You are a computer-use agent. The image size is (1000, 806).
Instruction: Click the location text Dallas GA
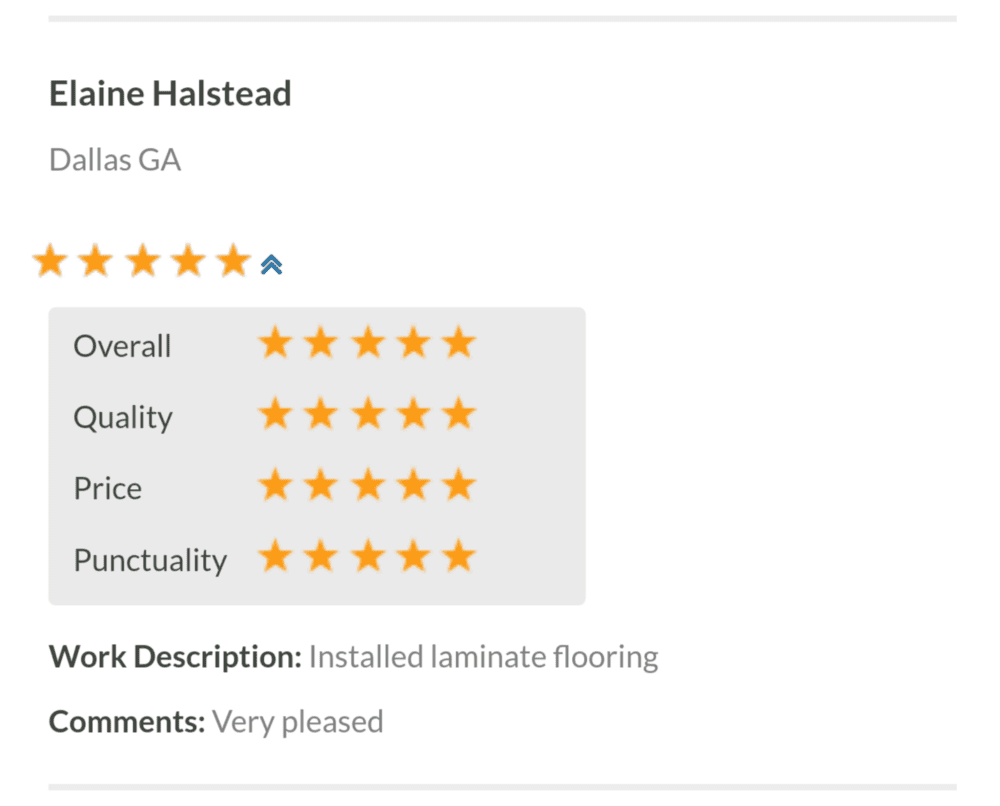tap(115, 160)
